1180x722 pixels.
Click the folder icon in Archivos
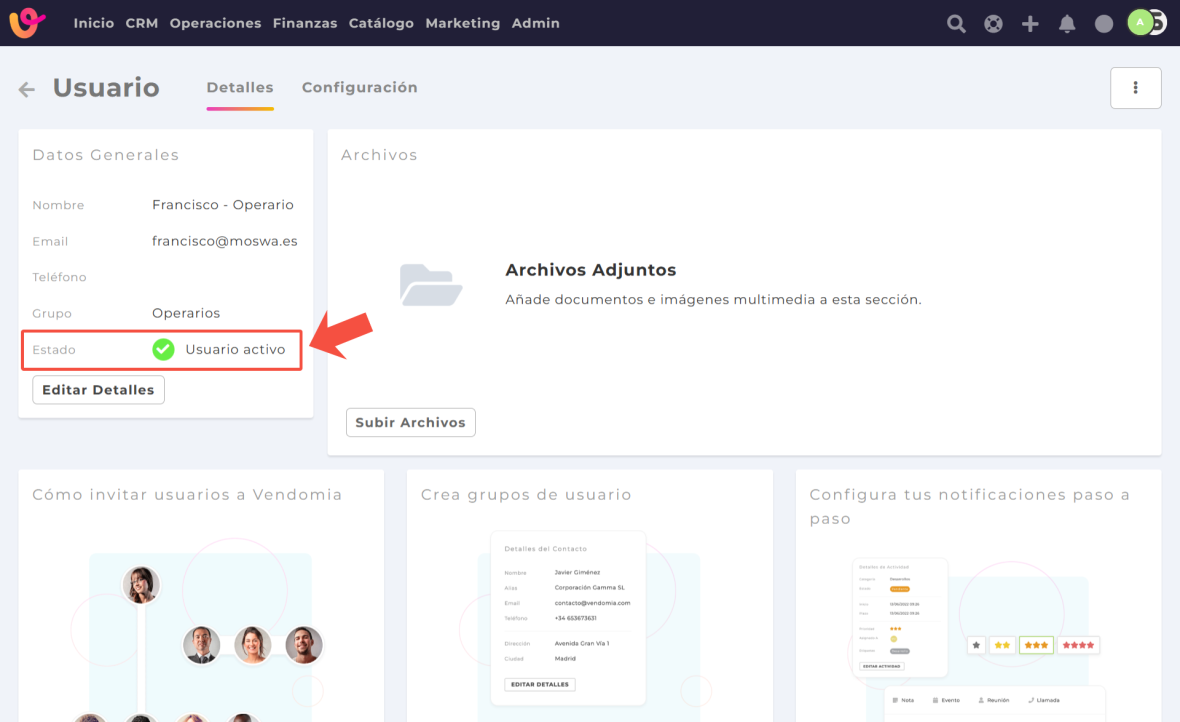(x=431, y=285)
